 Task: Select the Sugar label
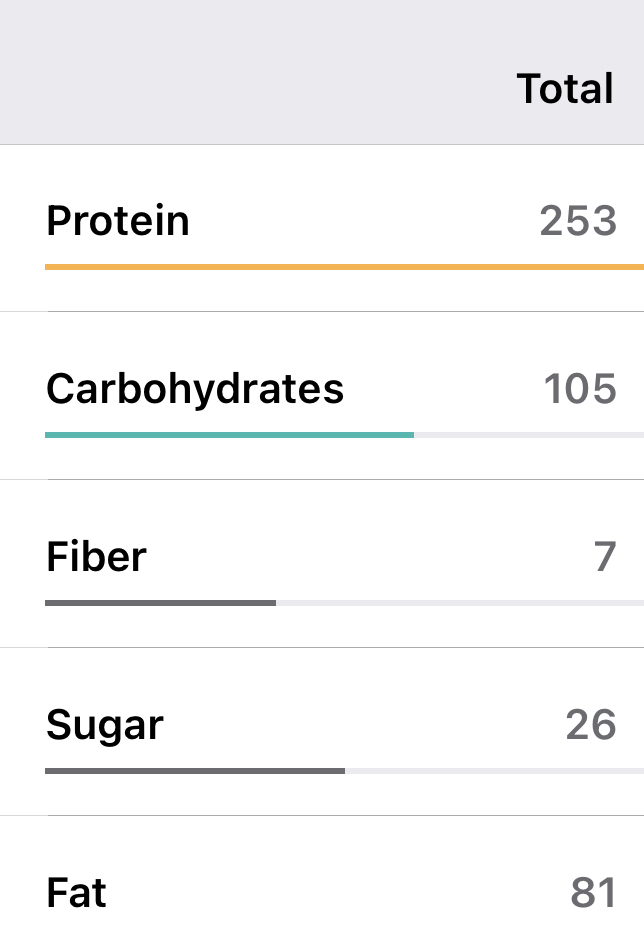104,725
